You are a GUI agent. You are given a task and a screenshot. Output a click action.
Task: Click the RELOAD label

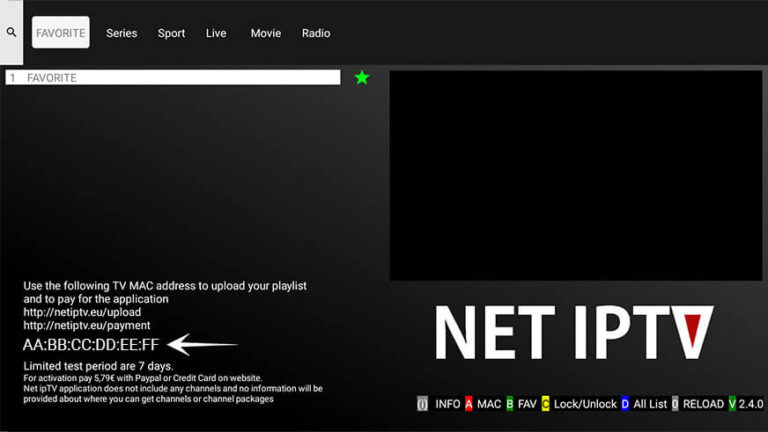[x=703, y=404]
